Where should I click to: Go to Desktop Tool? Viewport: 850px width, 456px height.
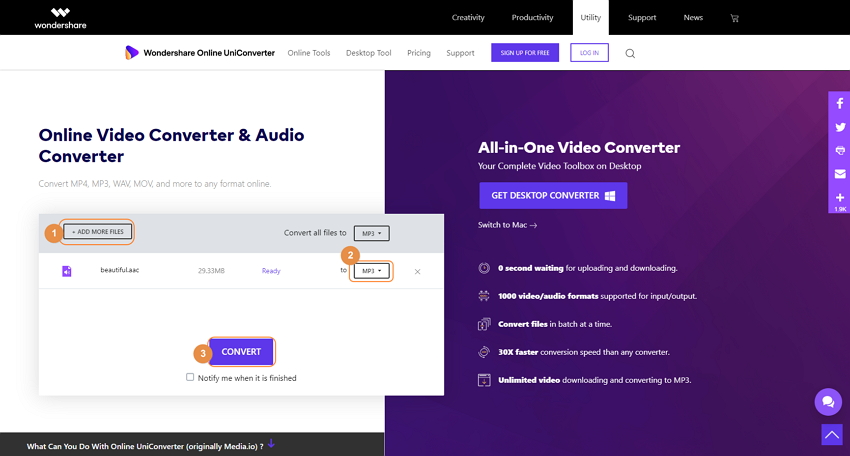pyautogui.click(x=368, y=53)
